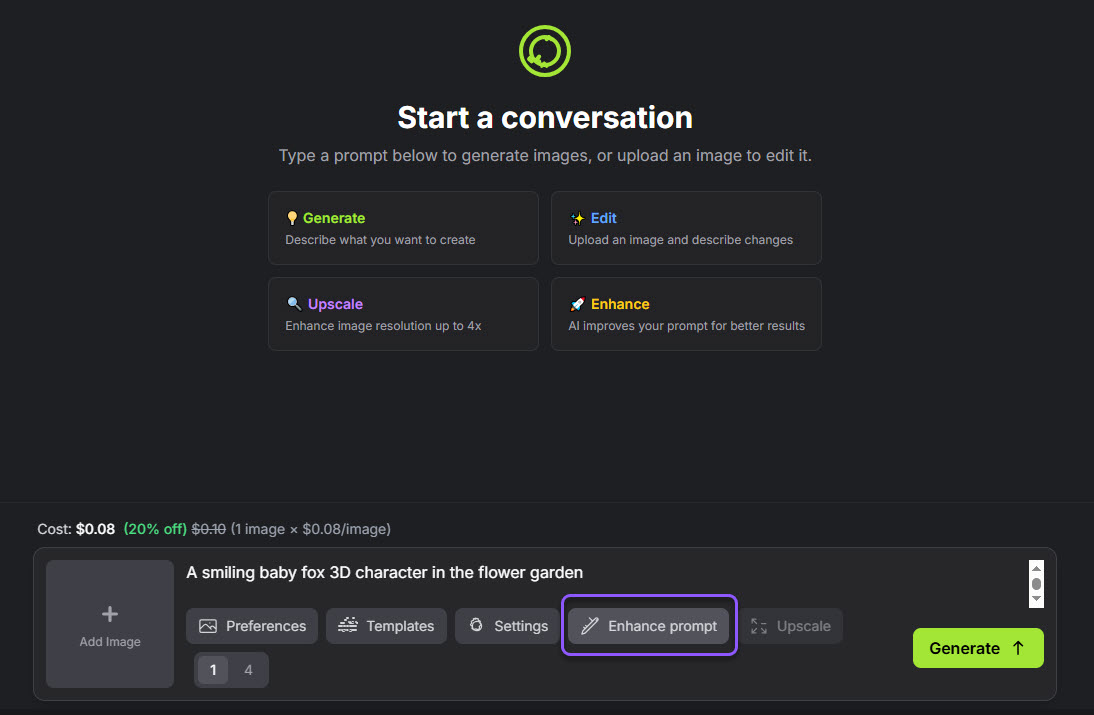Image resolution: width=1094 pixels, height=715 pixels.
Task: Switch image count to 4
Action: 248,670
